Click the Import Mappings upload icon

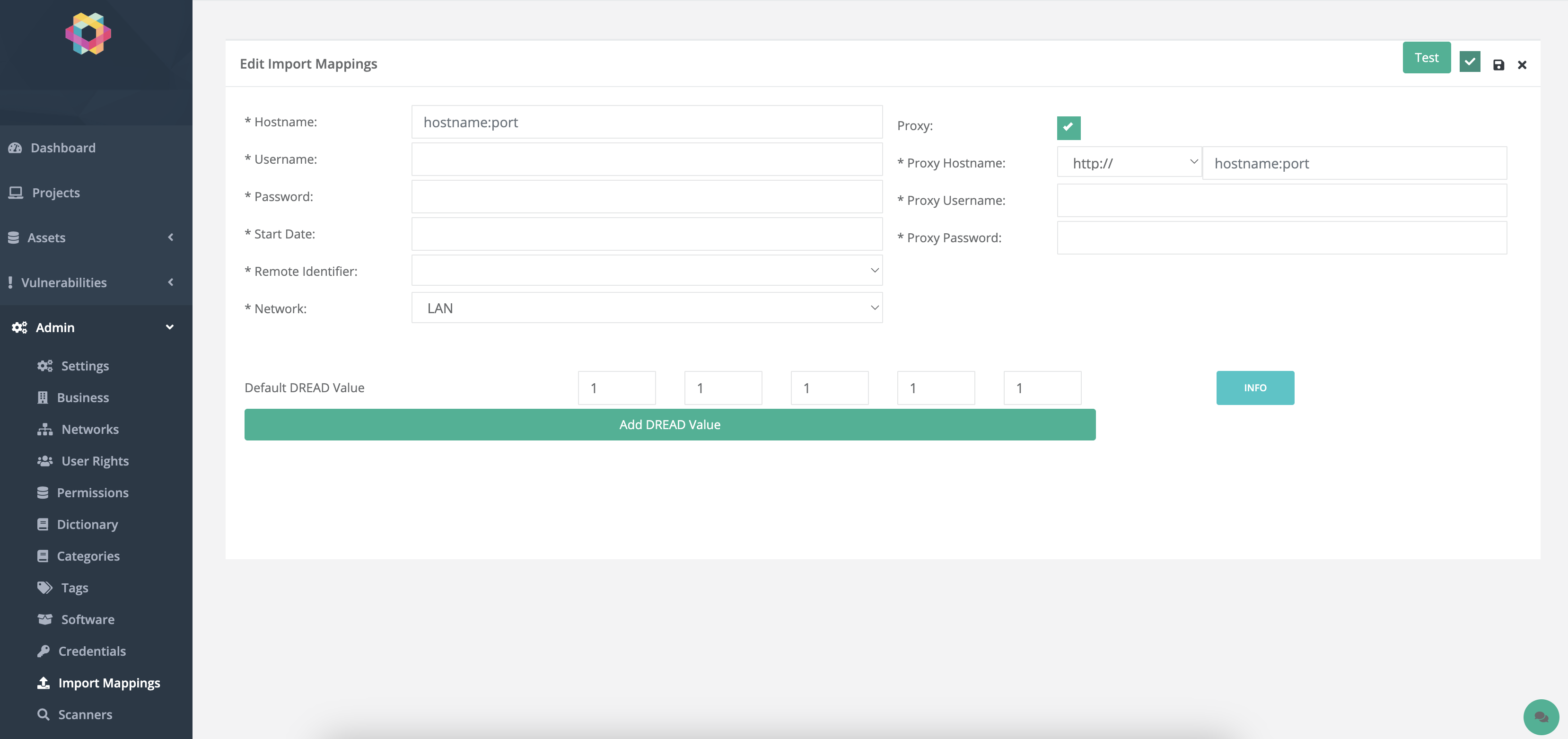click(x=43, y=682)
